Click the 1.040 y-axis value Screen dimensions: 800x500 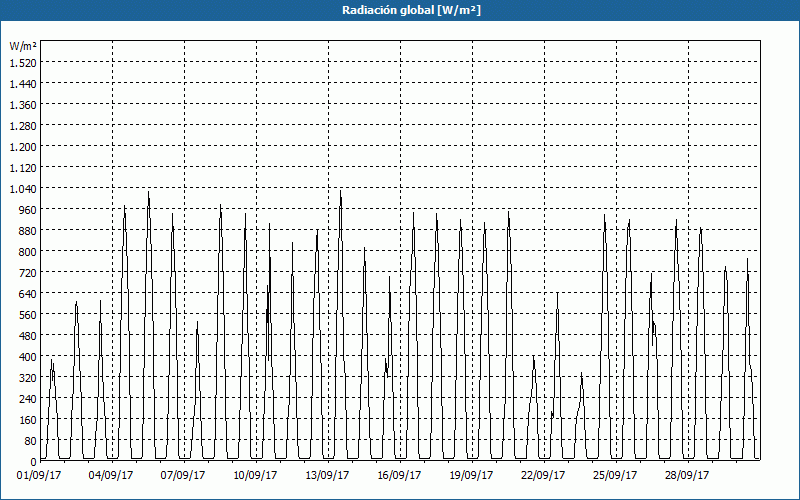[23, 188]
